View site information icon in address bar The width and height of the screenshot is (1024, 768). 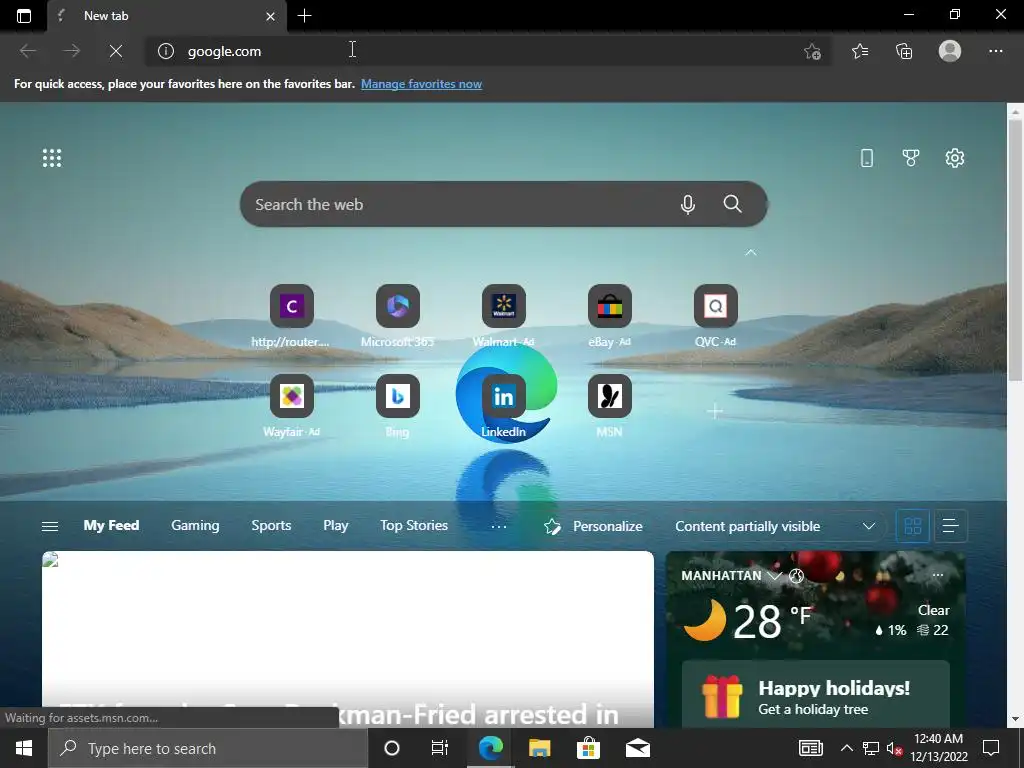(166, 51)
